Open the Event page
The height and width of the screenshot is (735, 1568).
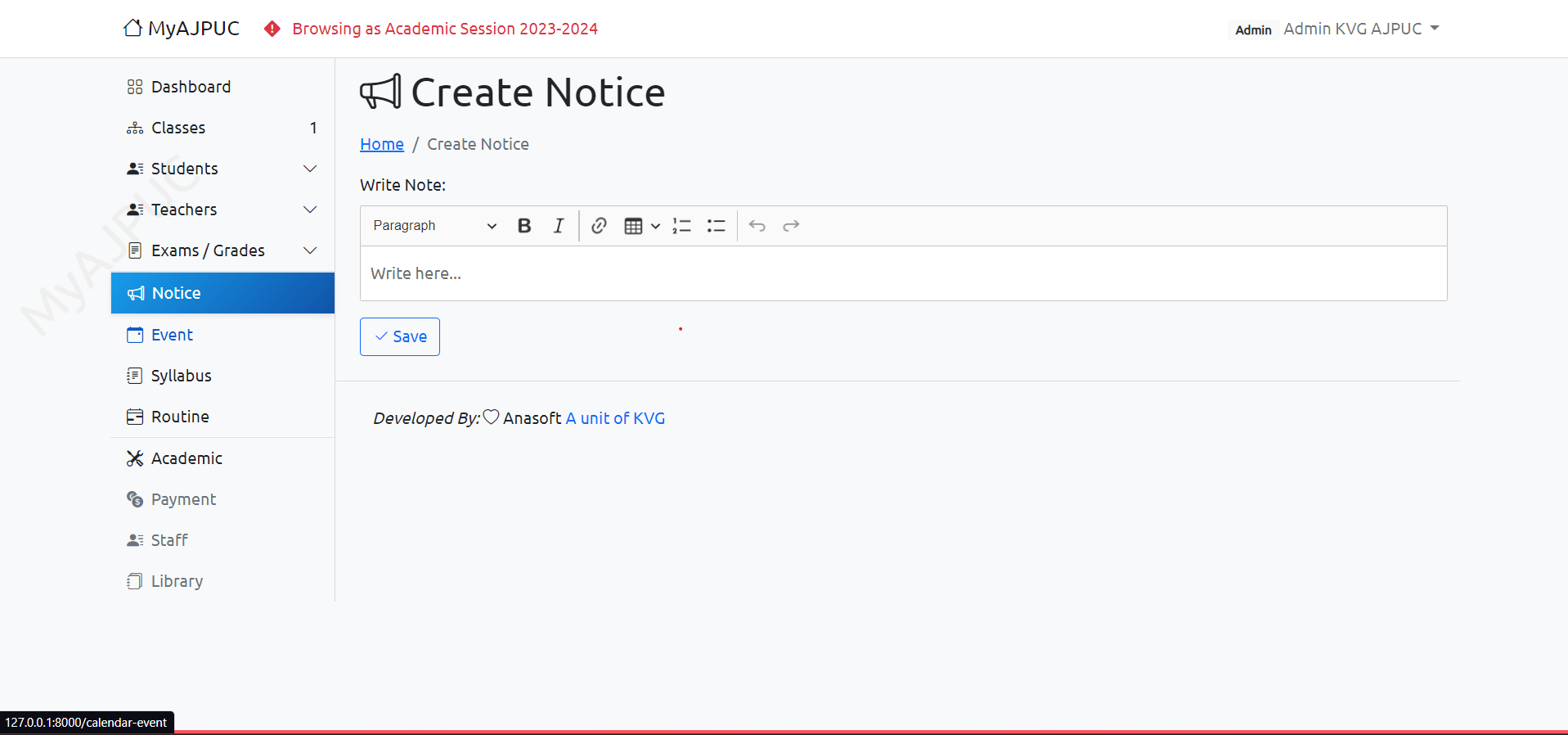tap(222, 335)
